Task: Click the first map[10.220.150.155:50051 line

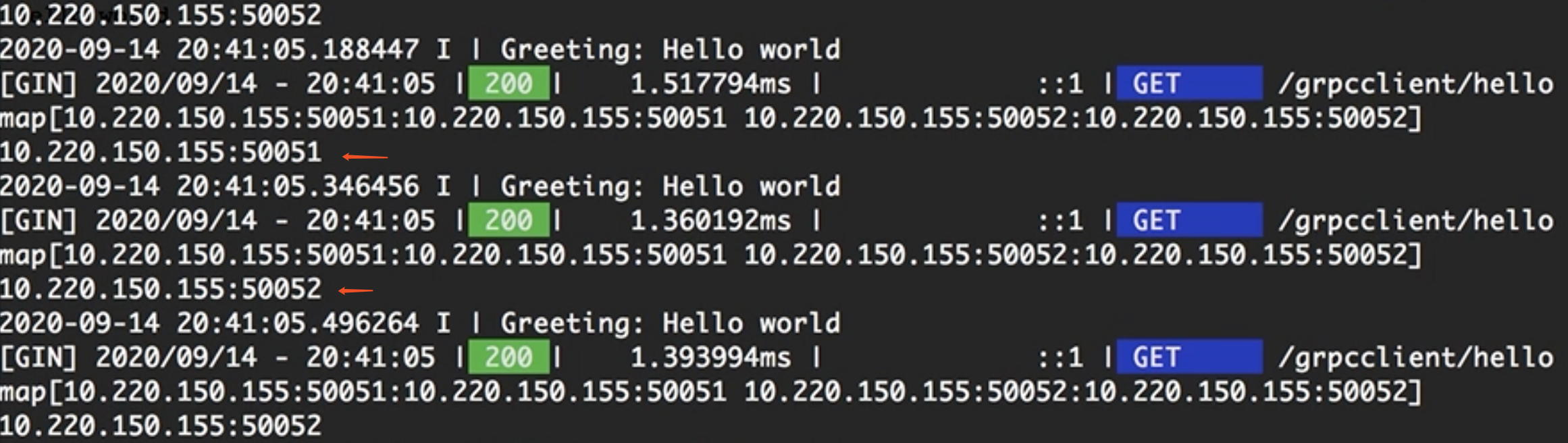Action: coord(710,119)
